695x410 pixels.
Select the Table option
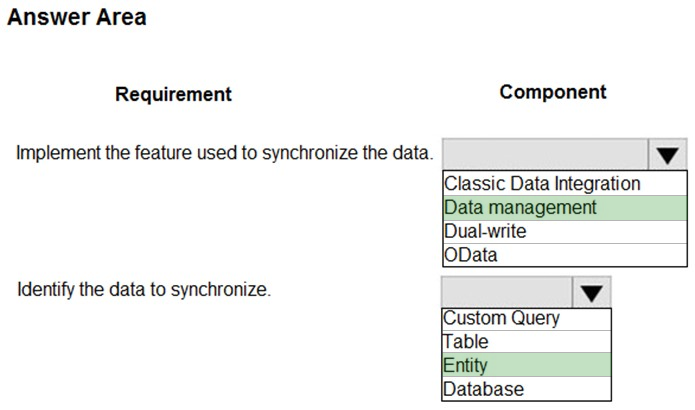point(526,341)
